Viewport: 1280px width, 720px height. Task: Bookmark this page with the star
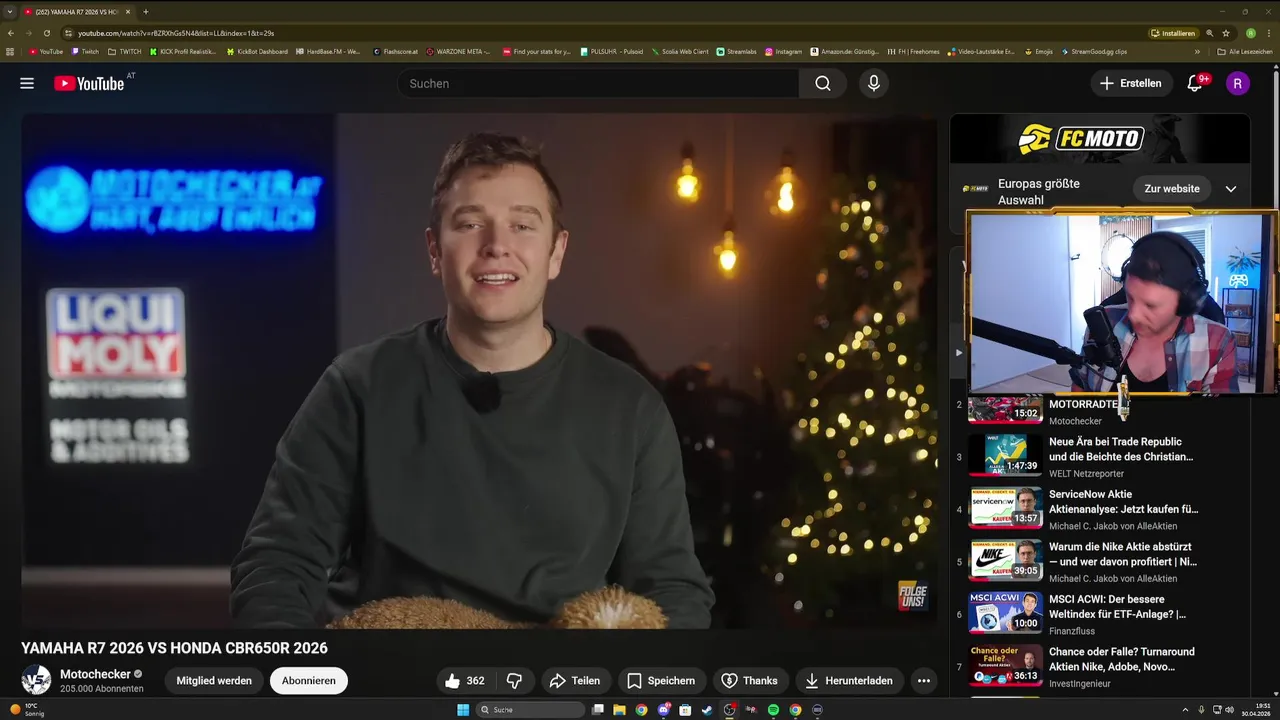pyautogui.click(x=1226, y=33)
